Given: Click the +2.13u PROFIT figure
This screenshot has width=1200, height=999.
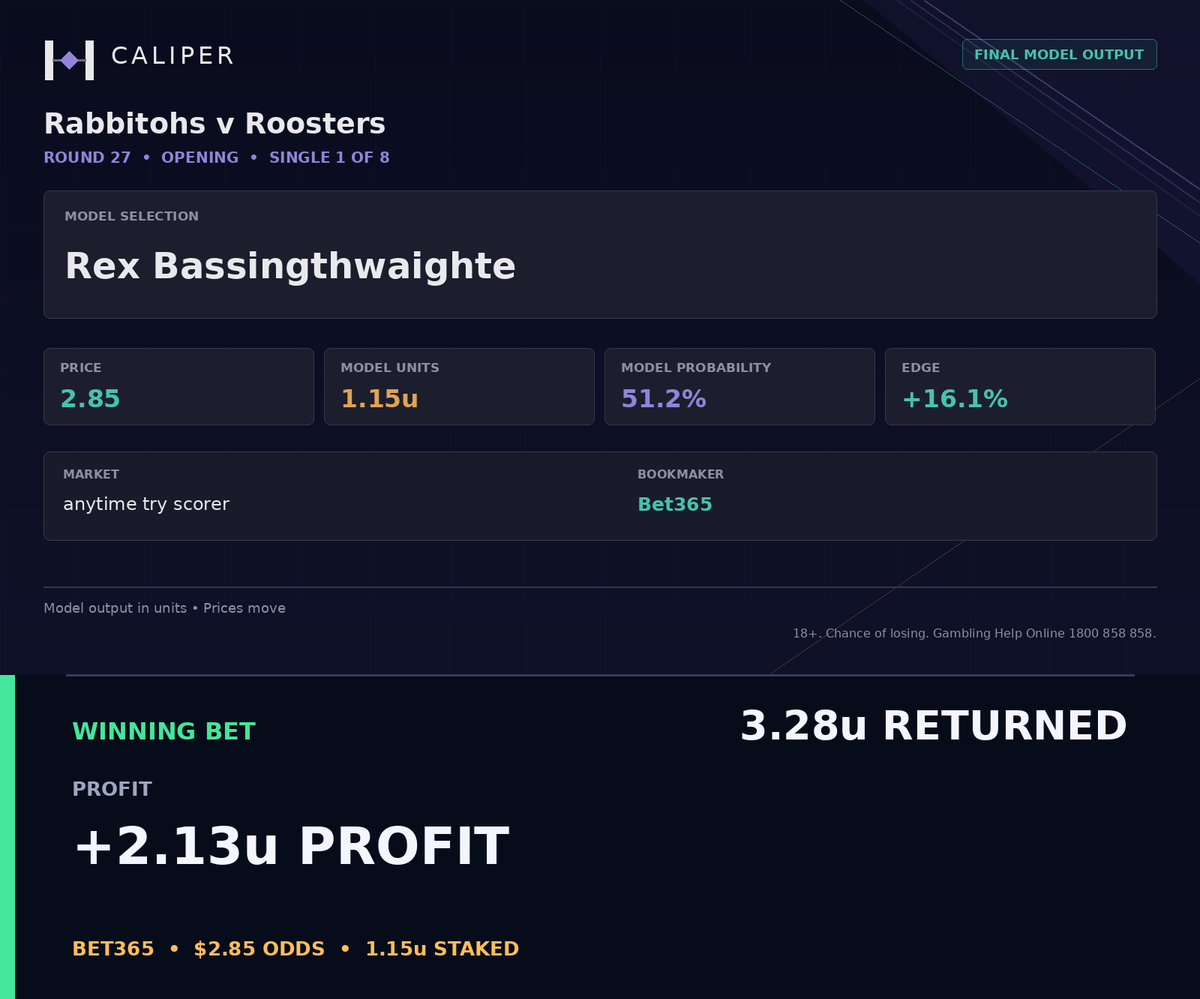Looking at the screenshot, I should [x=291, y=847].
